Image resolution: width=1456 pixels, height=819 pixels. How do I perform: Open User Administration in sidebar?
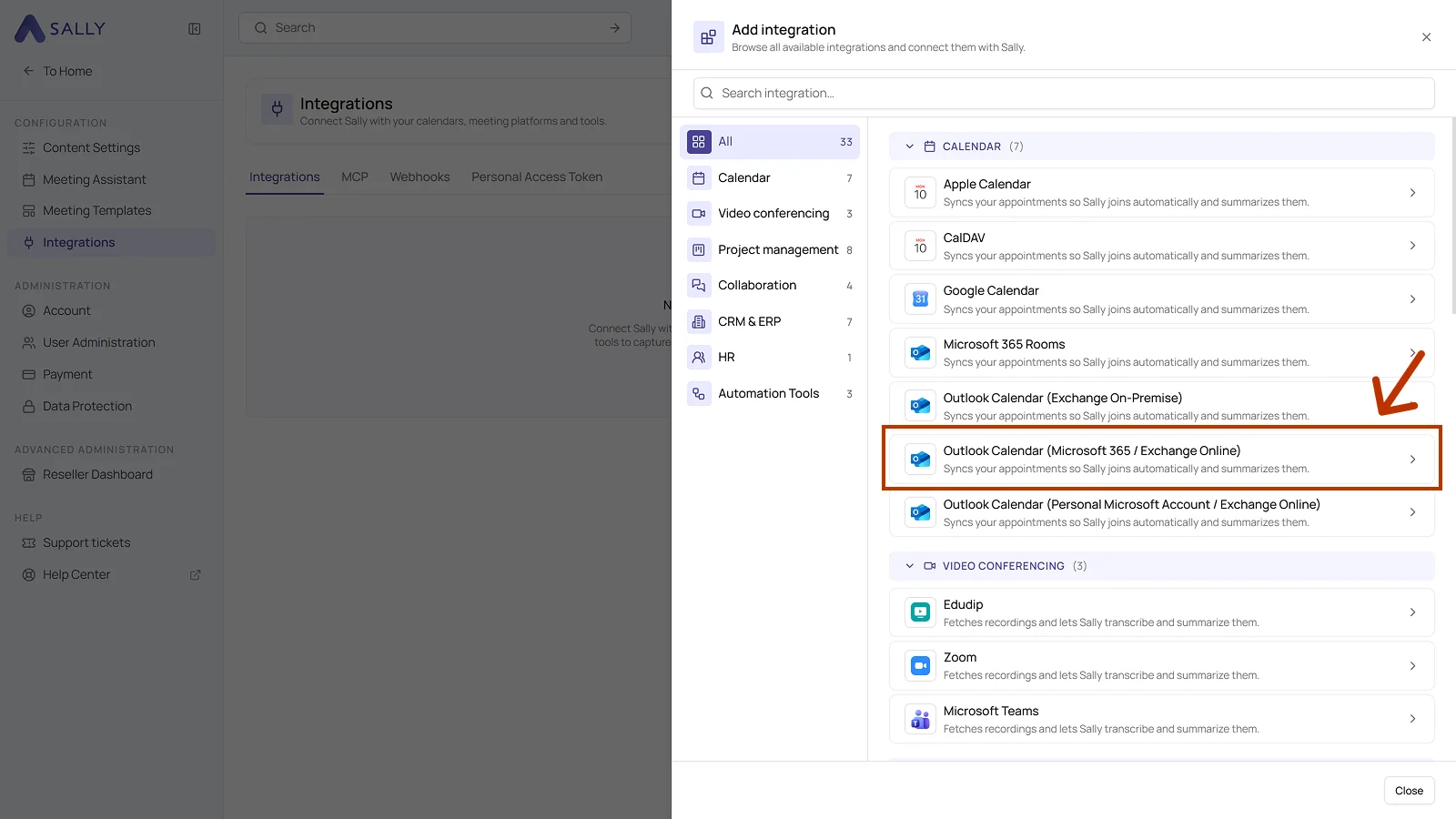[111, 342]
